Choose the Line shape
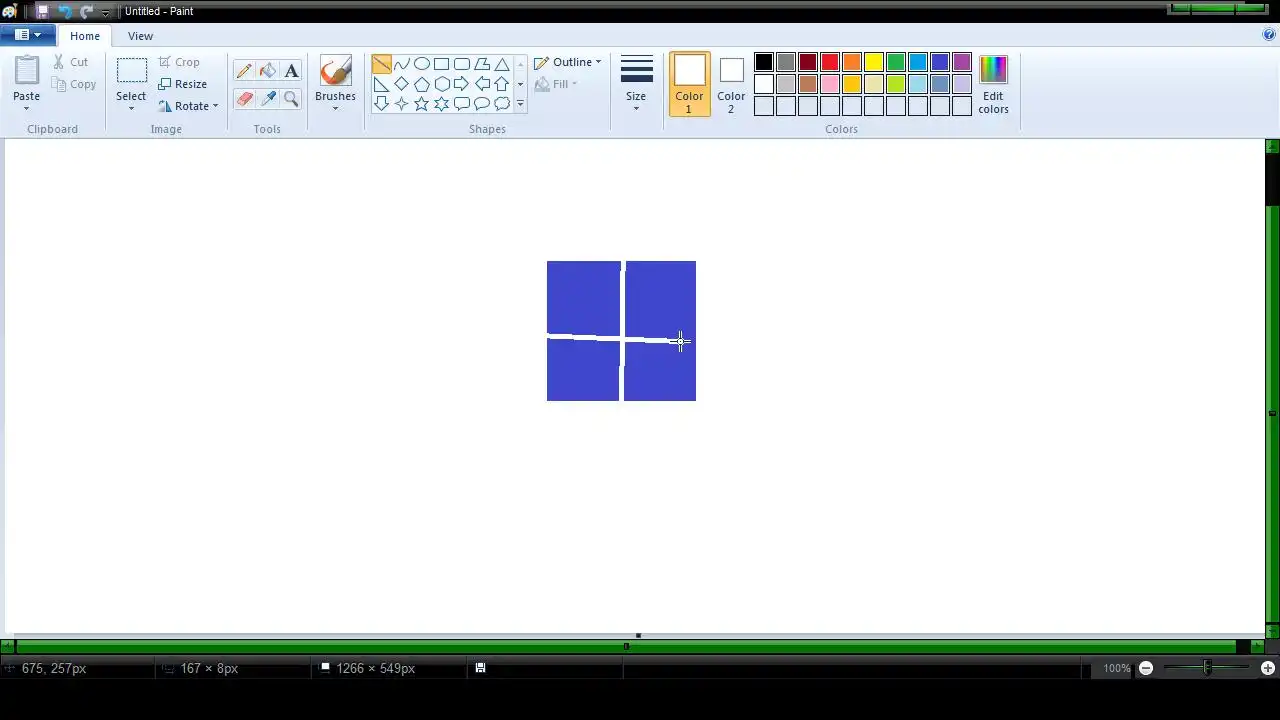1280x720 pixels. click(381, 64)
